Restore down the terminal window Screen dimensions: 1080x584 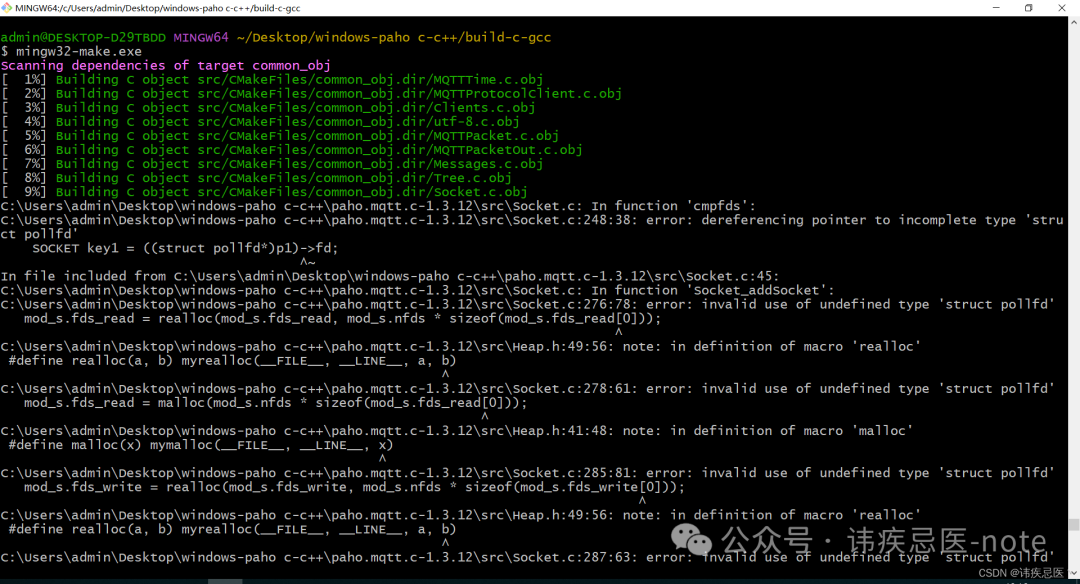point(1028,8)
